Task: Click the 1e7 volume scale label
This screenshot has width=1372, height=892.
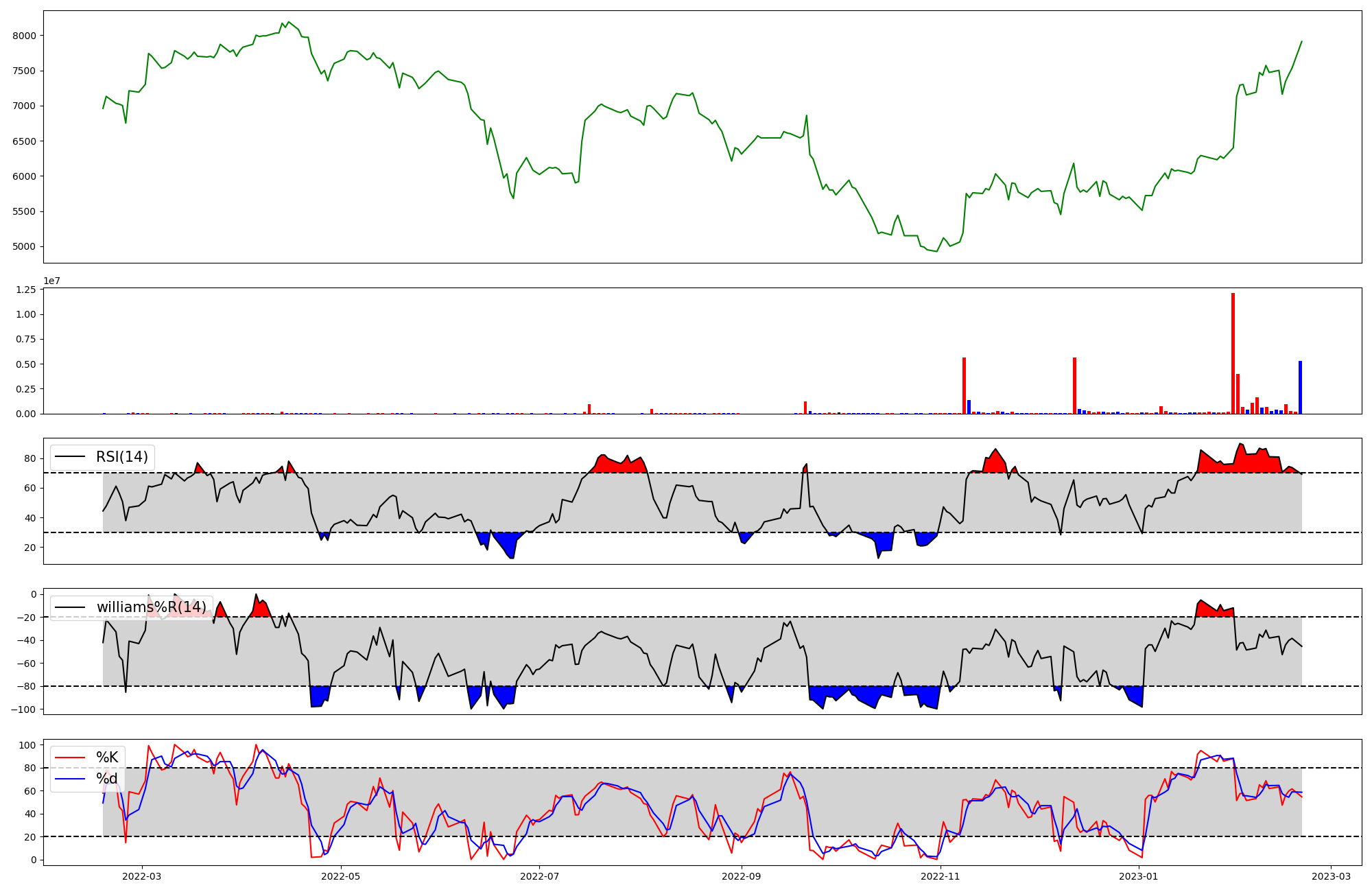Action: tap(52, 281)
